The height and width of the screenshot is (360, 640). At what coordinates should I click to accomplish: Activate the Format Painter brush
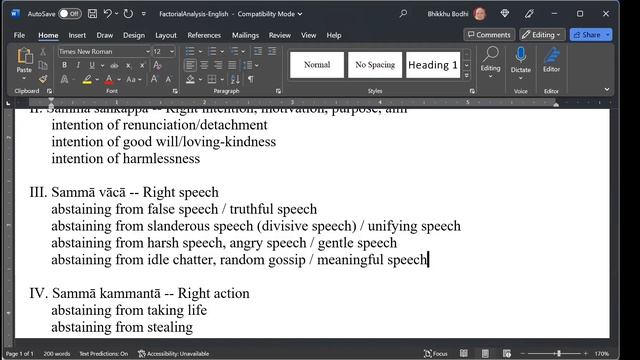click(43, 79)
